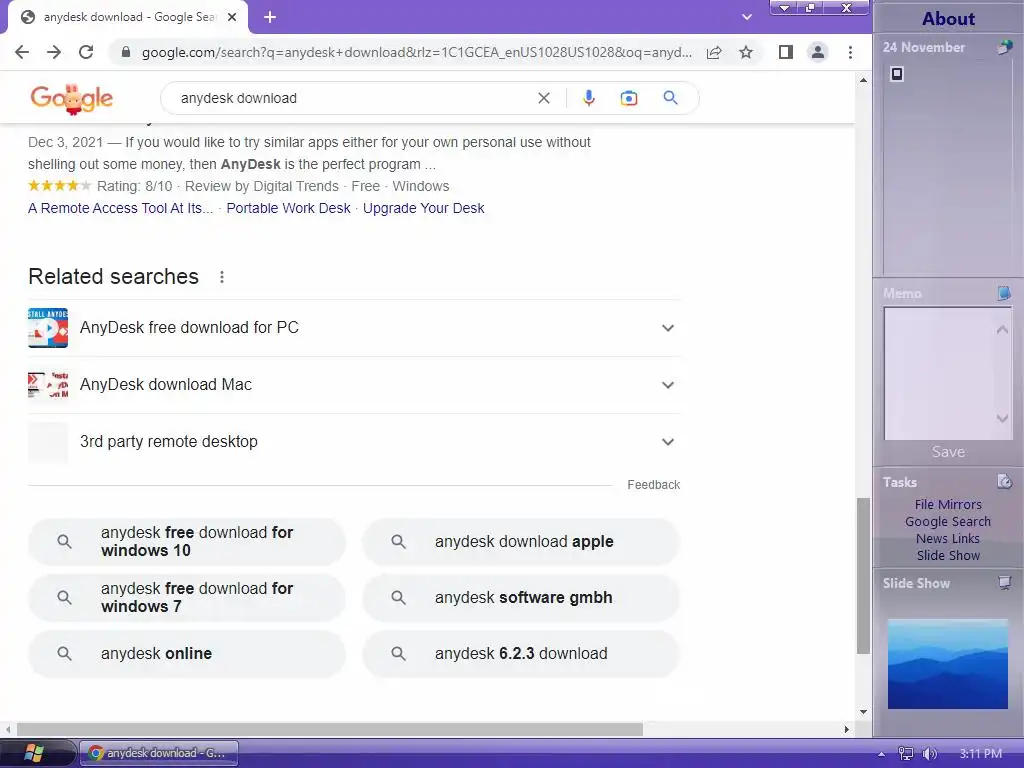This screenshot has width=1024, height=768.
Task: Search by image with camera icon
Action: [629, 98]
